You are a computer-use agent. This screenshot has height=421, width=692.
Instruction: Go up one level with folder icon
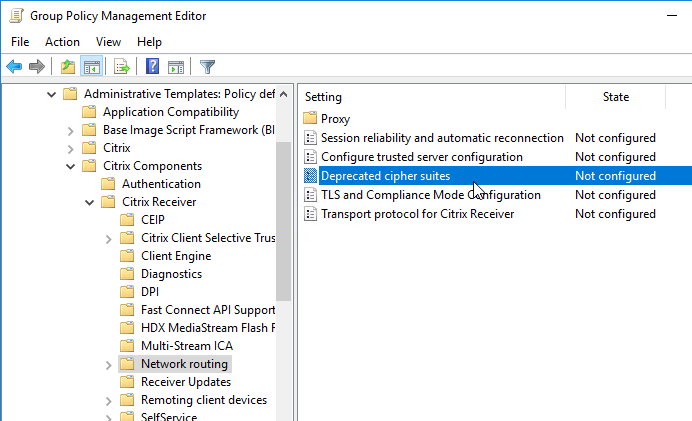point(68,67)
